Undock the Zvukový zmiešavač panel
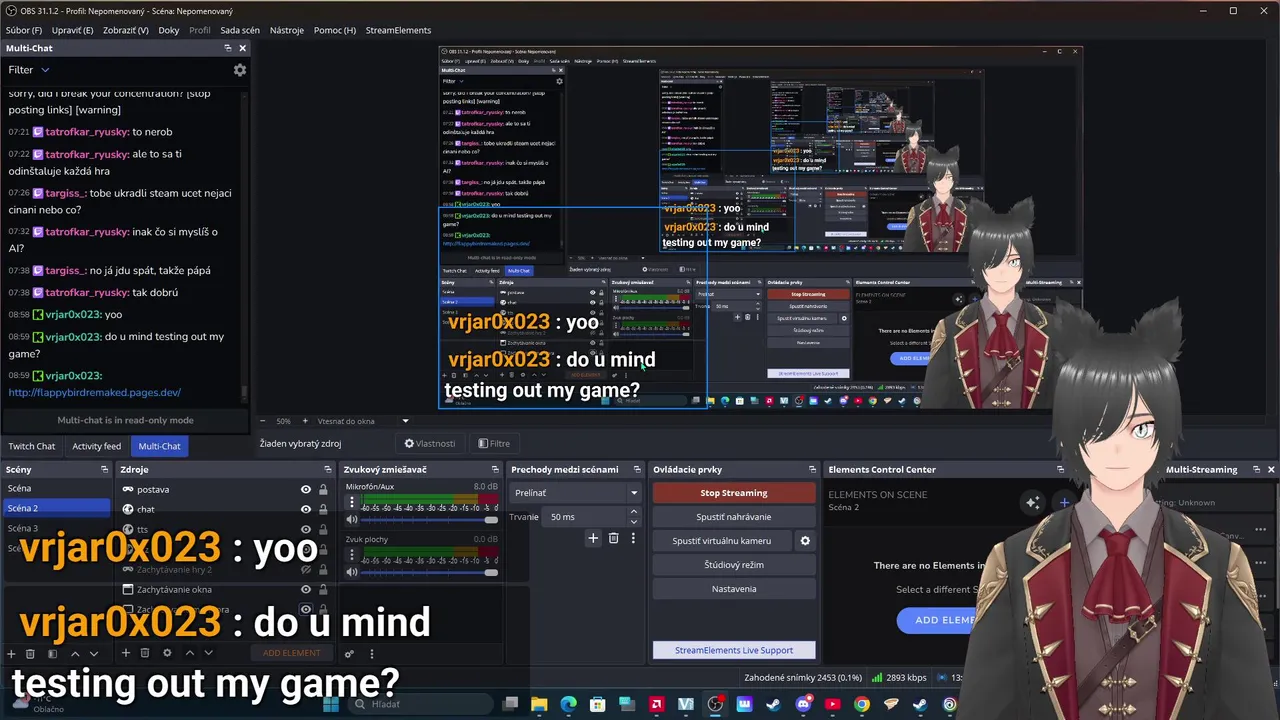This screenshot has height=720, width=1280. (494, 469)
